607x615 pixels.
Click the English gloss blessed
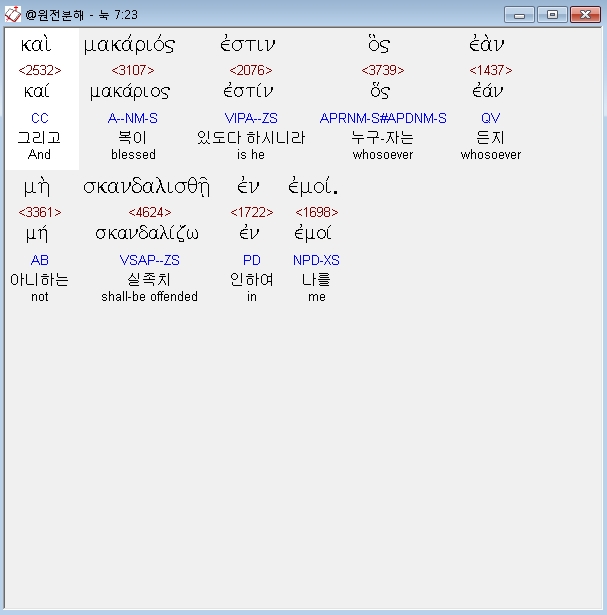(133, 155)
